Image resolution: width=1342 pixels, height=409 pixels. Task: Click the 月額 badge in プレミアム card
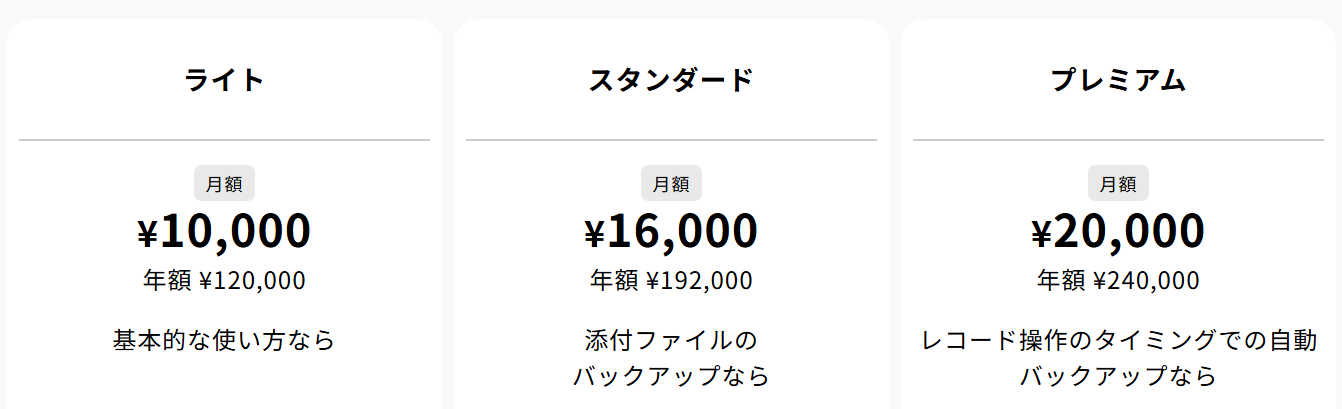tap(1118, 184)
